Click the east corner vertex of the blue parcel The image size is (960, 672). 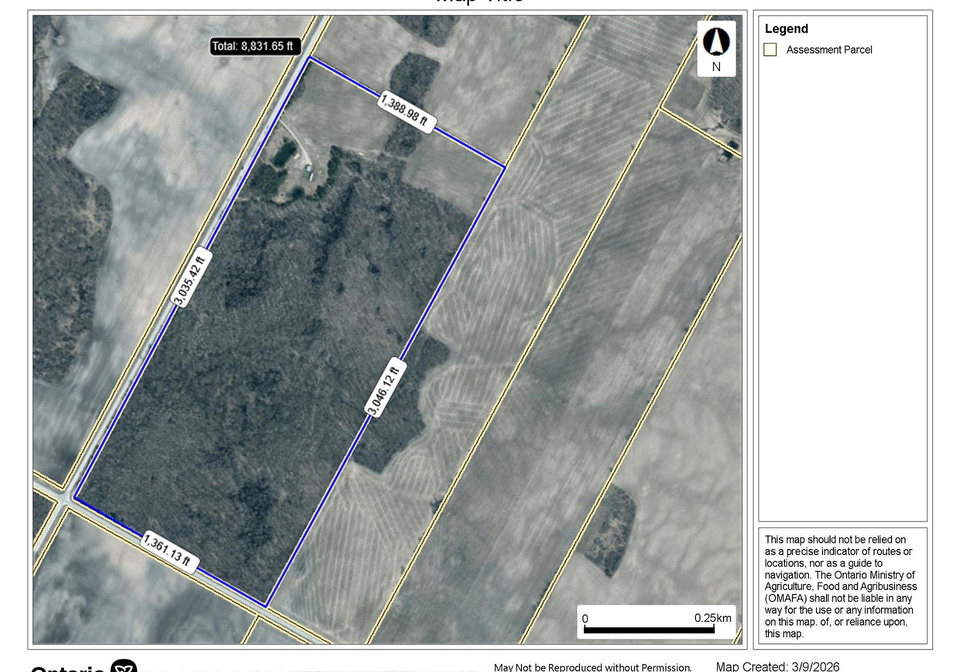(504, 166)
